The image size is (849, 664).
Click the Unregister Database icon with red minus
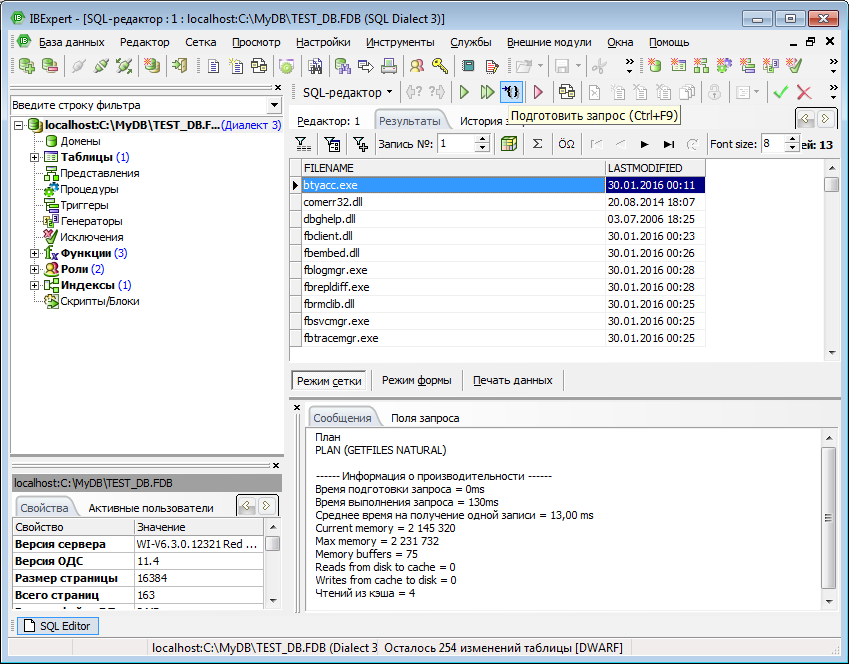pyautogui.click(x=49, y=66)
